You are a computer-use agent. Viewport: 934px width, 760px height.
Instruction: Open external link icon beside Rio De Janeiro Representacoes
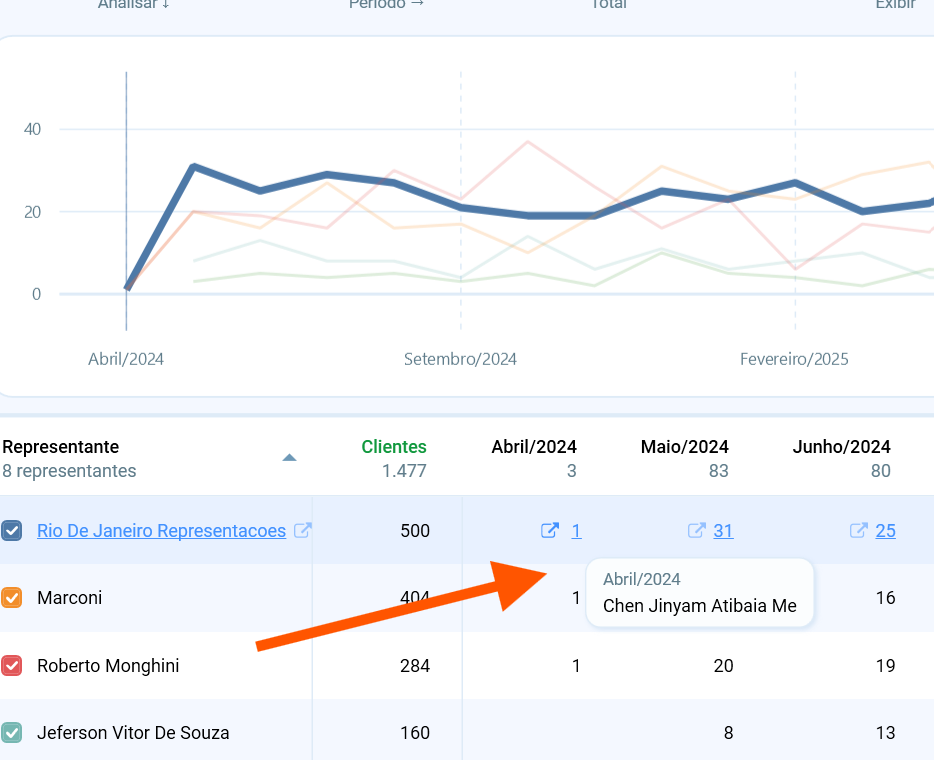point(303,530)
